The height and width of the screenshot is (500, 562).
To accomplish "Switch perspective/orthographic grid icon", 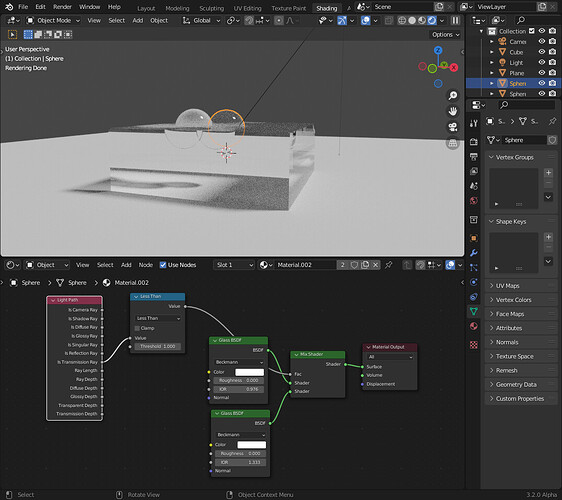I will (453, 143).
